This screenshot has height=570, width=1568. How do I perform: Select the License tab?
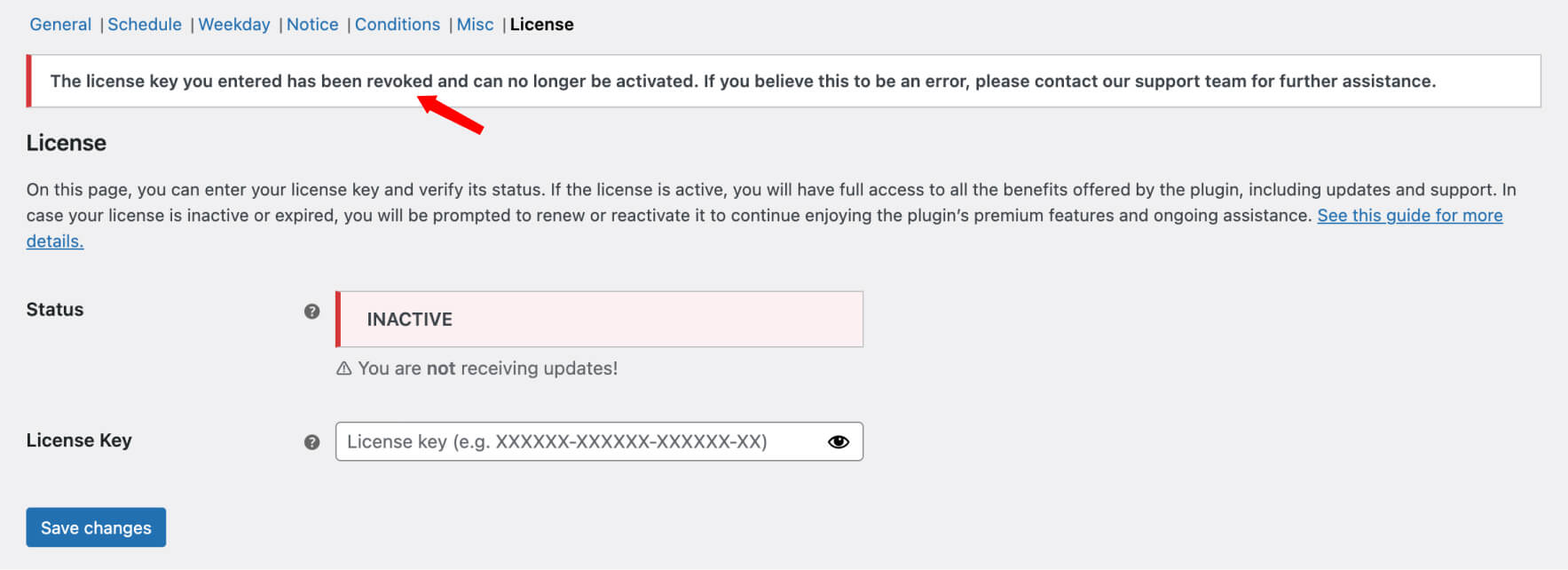click(x=542, y=25)
